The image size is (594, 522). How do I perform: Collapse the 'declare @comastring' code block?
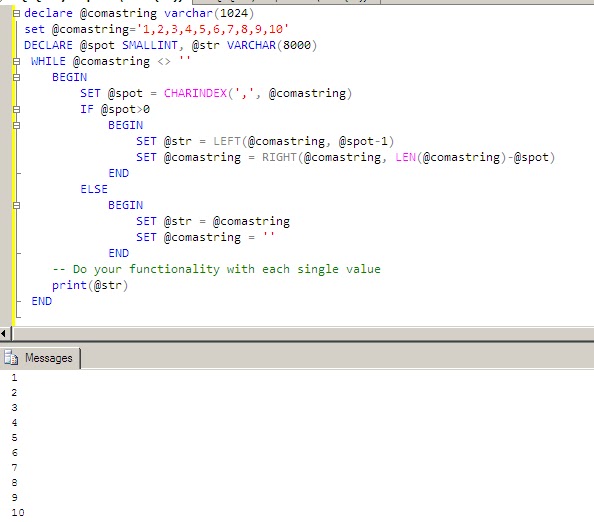point(16,14)
